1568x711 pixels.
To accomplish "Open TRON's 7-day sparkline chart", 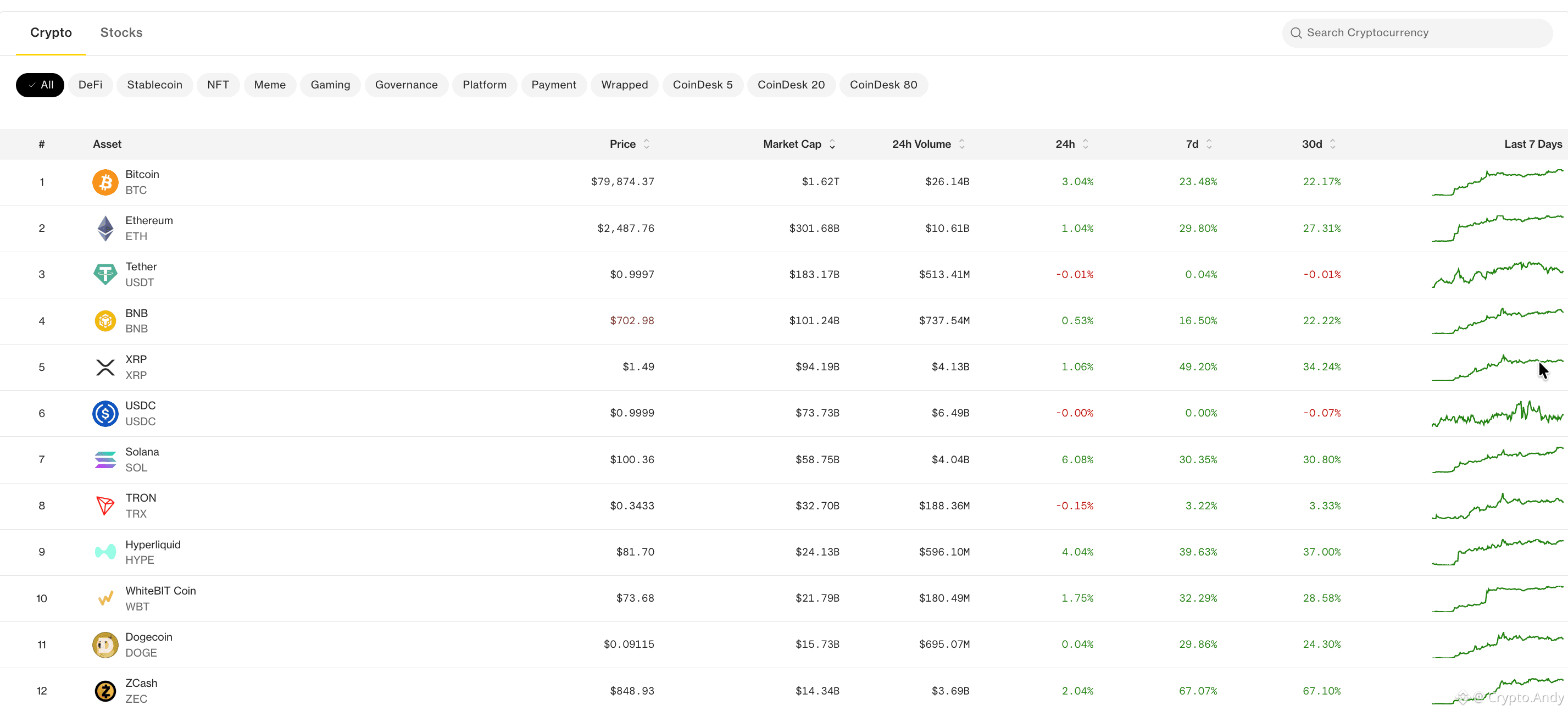I will click(x=1497, y=506).
